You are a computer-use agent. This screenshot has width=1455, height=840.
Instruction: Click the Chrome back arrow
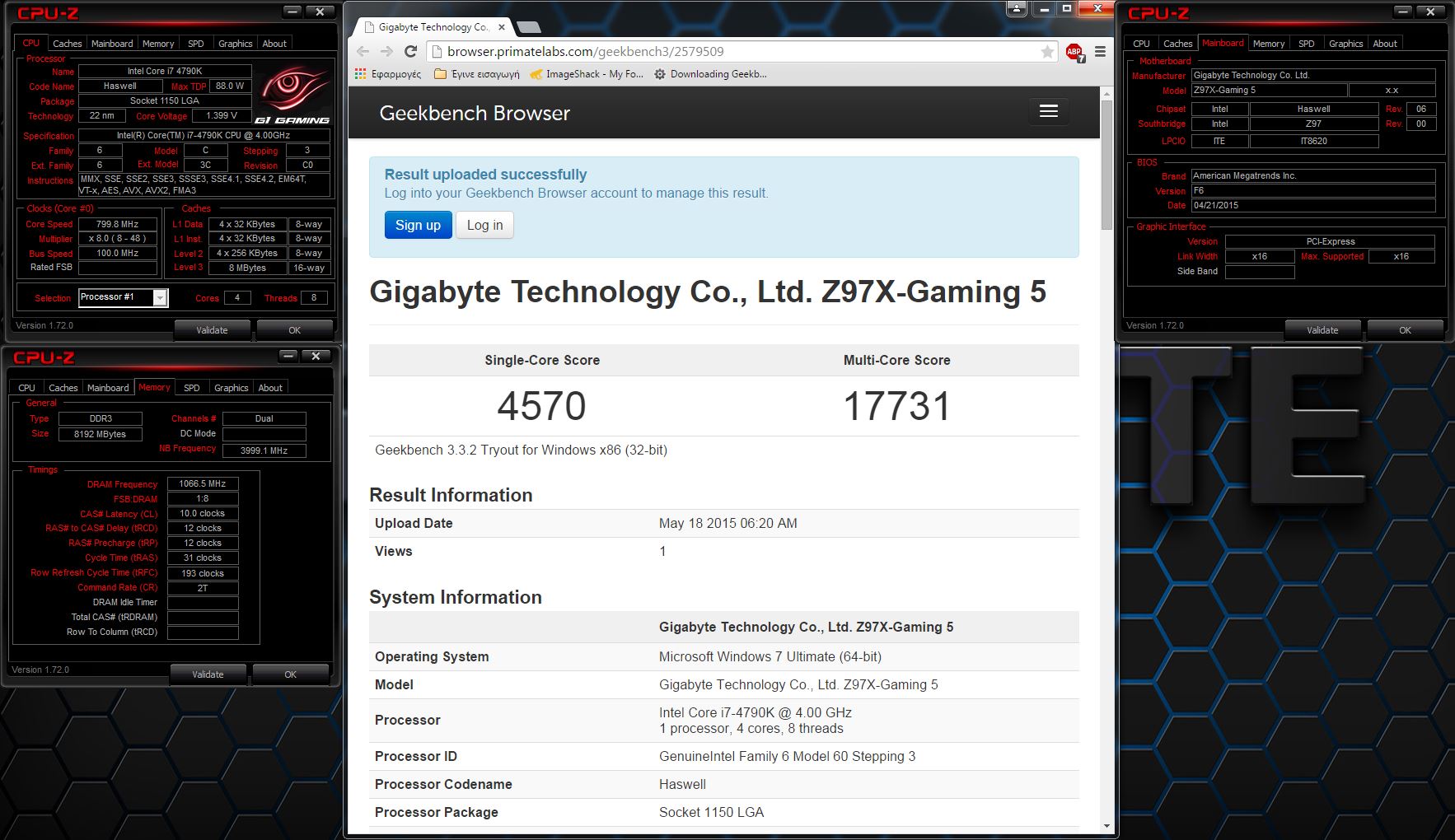click(363, 51)
